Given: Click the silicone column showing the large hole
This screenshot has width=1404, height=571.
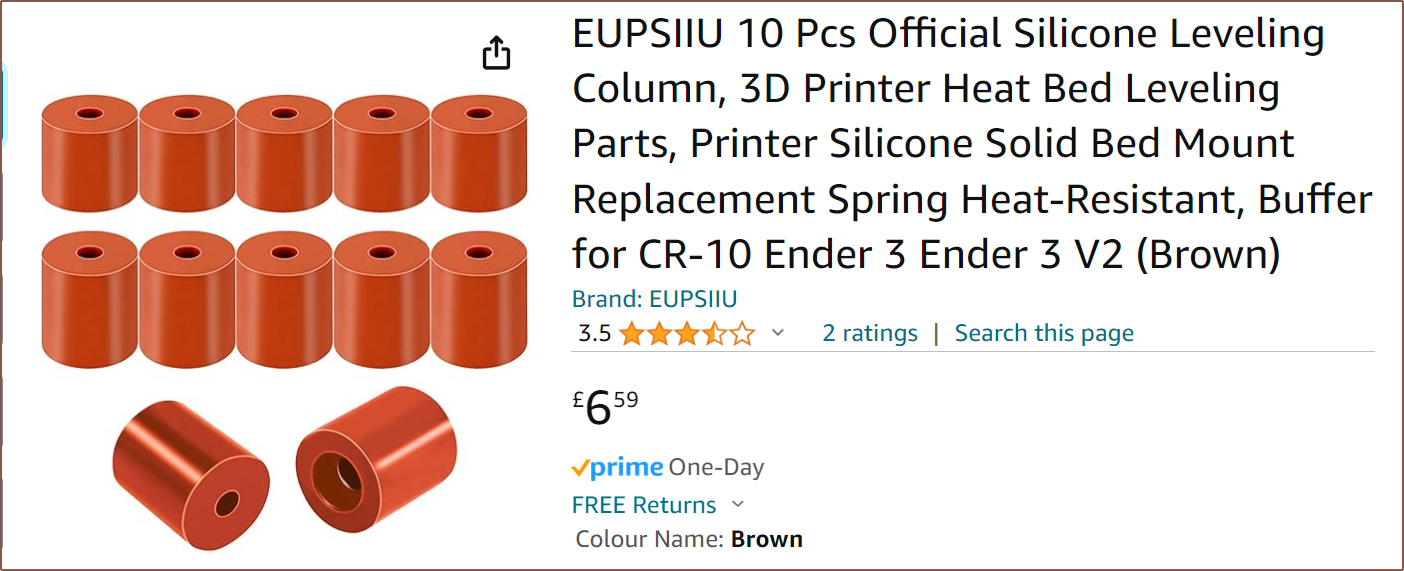Looking at the screenshot, I should point(376,460).
